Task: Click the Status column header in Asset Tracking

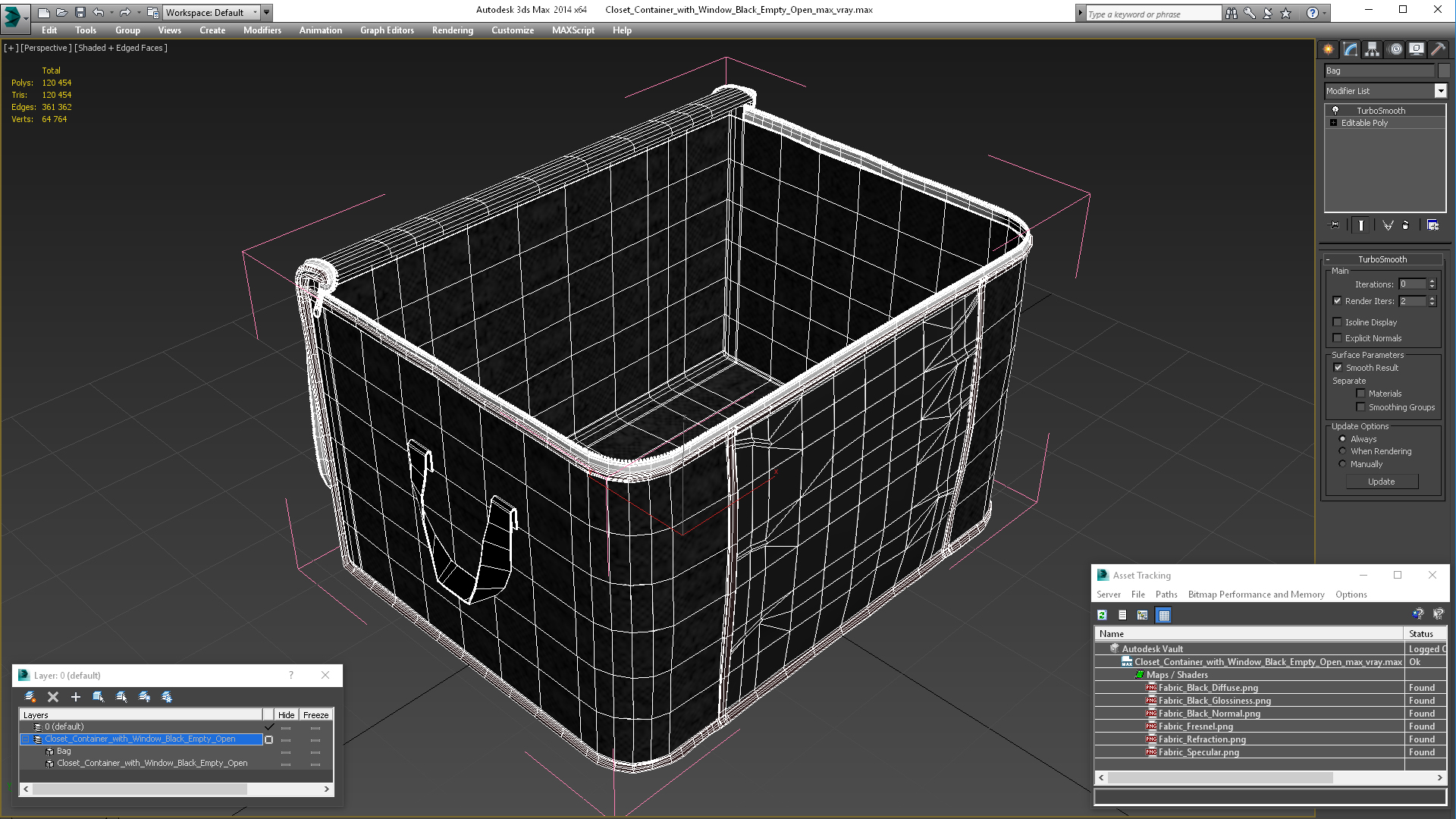Action: (1426, 634)
